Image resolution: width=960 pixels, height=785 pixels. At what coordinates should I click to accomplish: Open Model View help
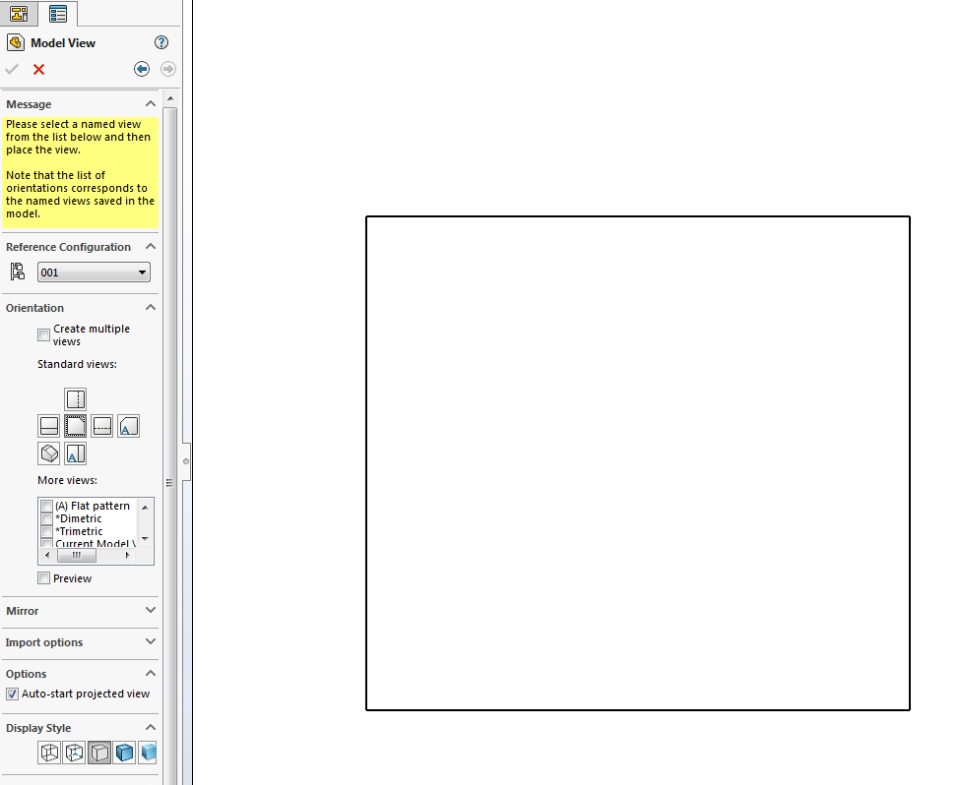(161, 42)
